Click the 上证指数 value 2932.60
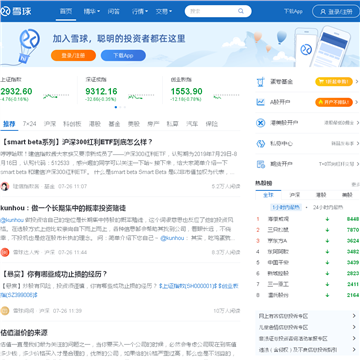Screen dimensions: 360x360 tap(16, 91)
